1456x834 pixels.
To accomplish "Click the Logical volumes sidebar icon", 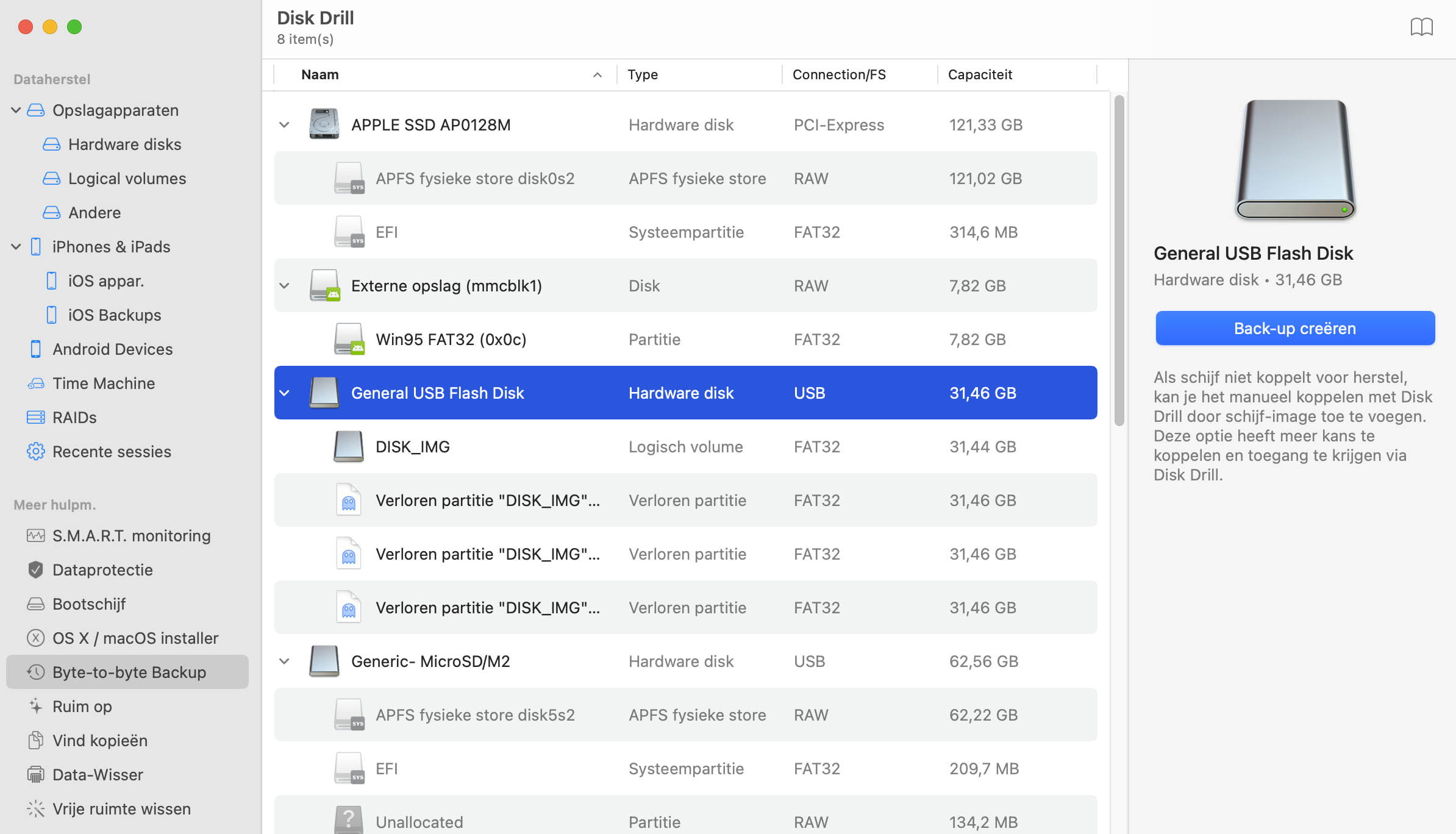I will tap(52, 179).
